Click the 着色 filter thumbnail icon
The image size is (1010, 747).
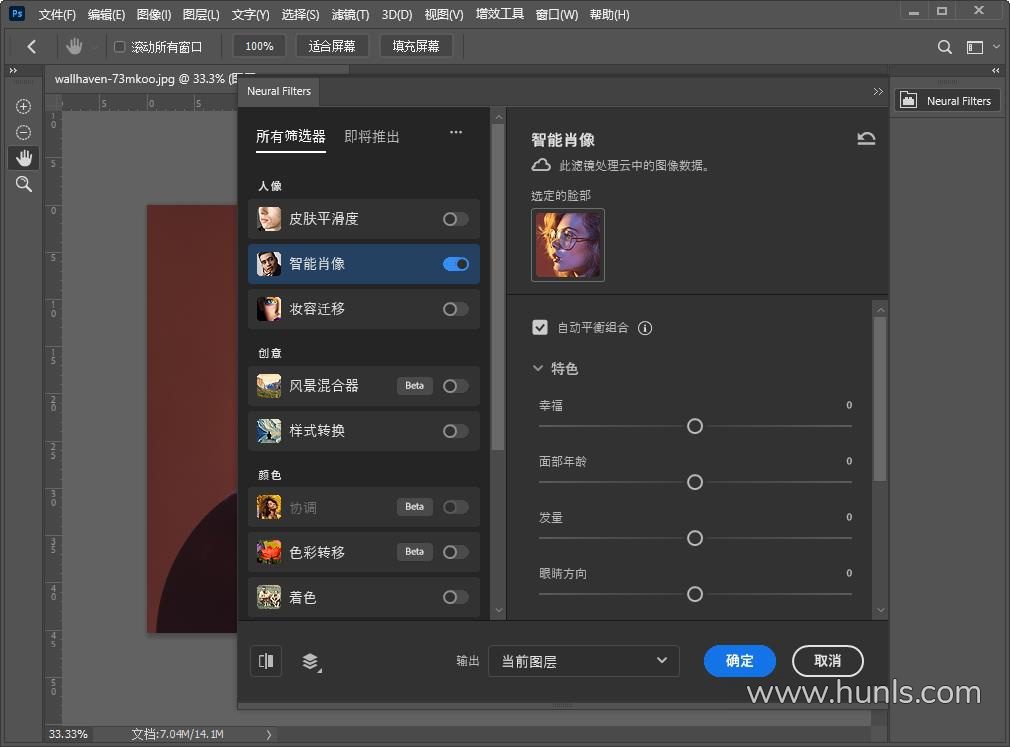[x=269, y=597]
